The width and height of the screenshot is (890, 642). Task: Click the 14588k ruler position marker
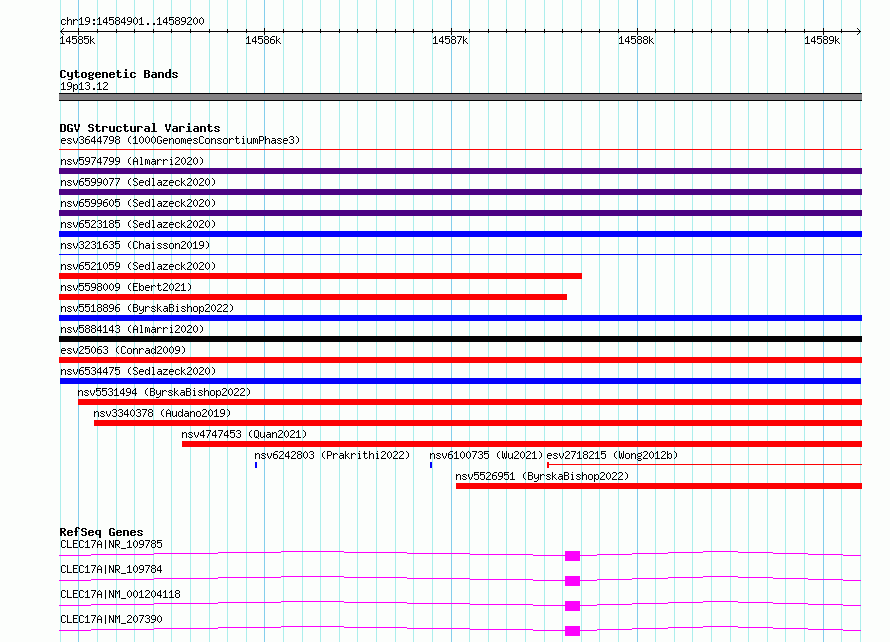tap(636, 40)
